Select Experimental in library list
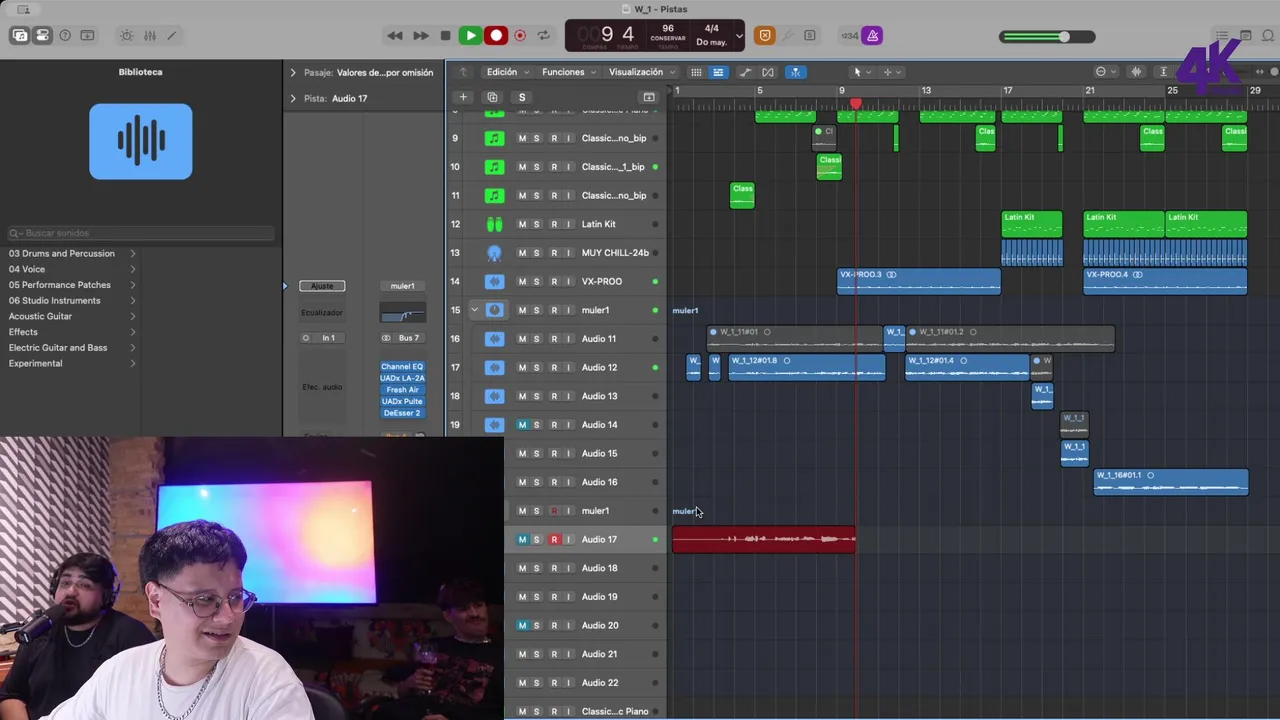The width and height of the screenshot is (1280, 720). coord(36,363)
